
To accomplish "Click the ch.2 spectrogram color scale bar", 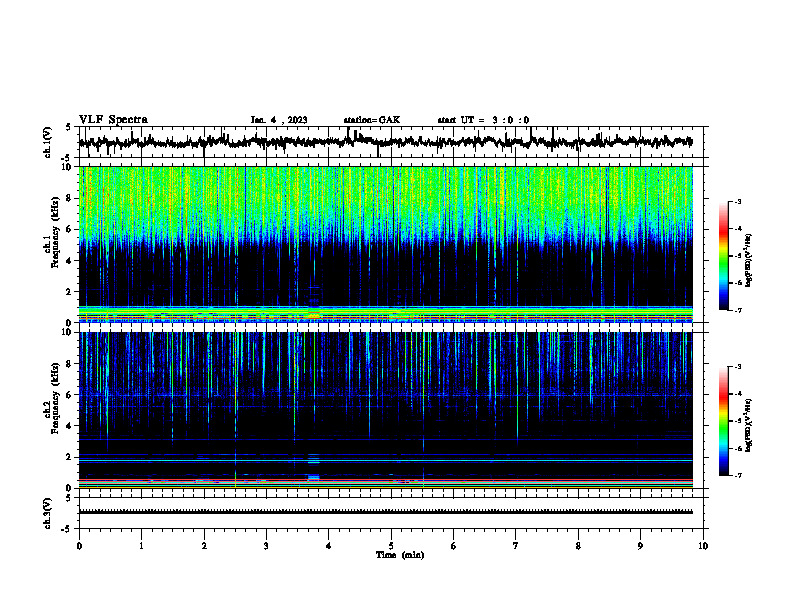I will (x=724, y=421).
